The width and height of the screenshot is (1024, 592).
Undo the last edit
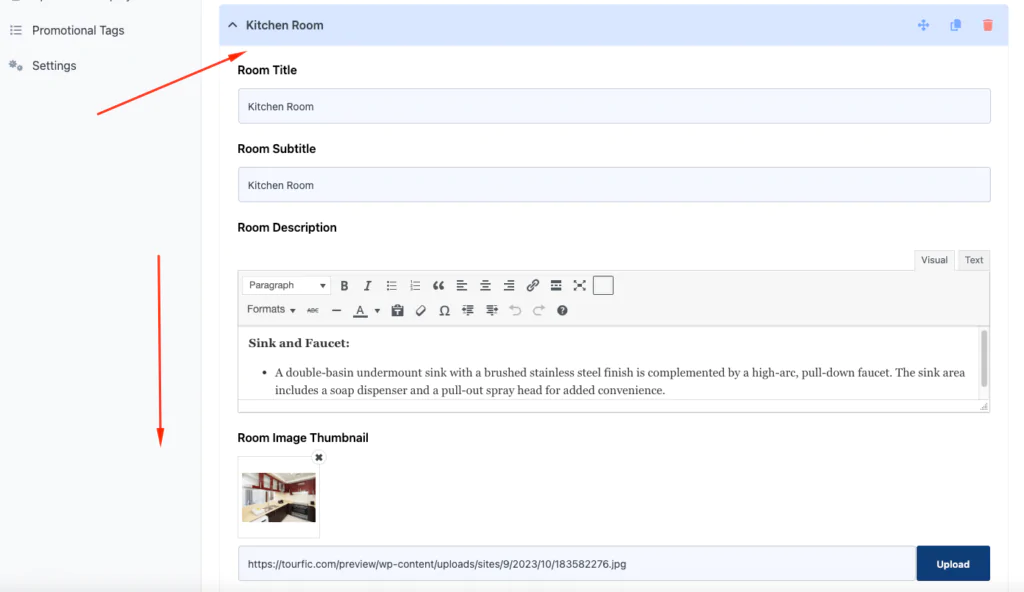[x=515, y=310]
